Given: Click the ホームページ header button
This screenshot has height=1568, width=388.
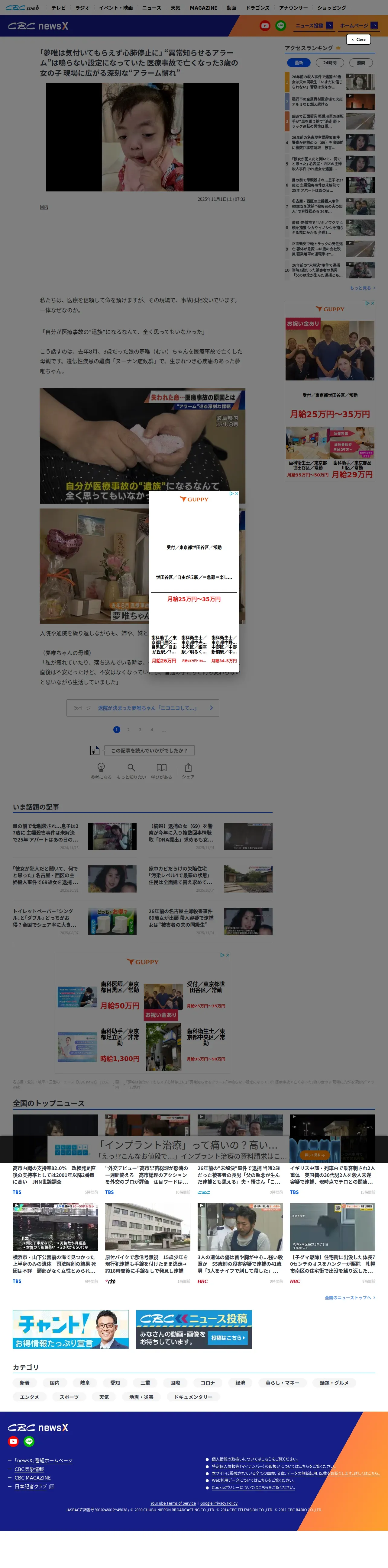Looking at the screenshot, I should point(359,26).
